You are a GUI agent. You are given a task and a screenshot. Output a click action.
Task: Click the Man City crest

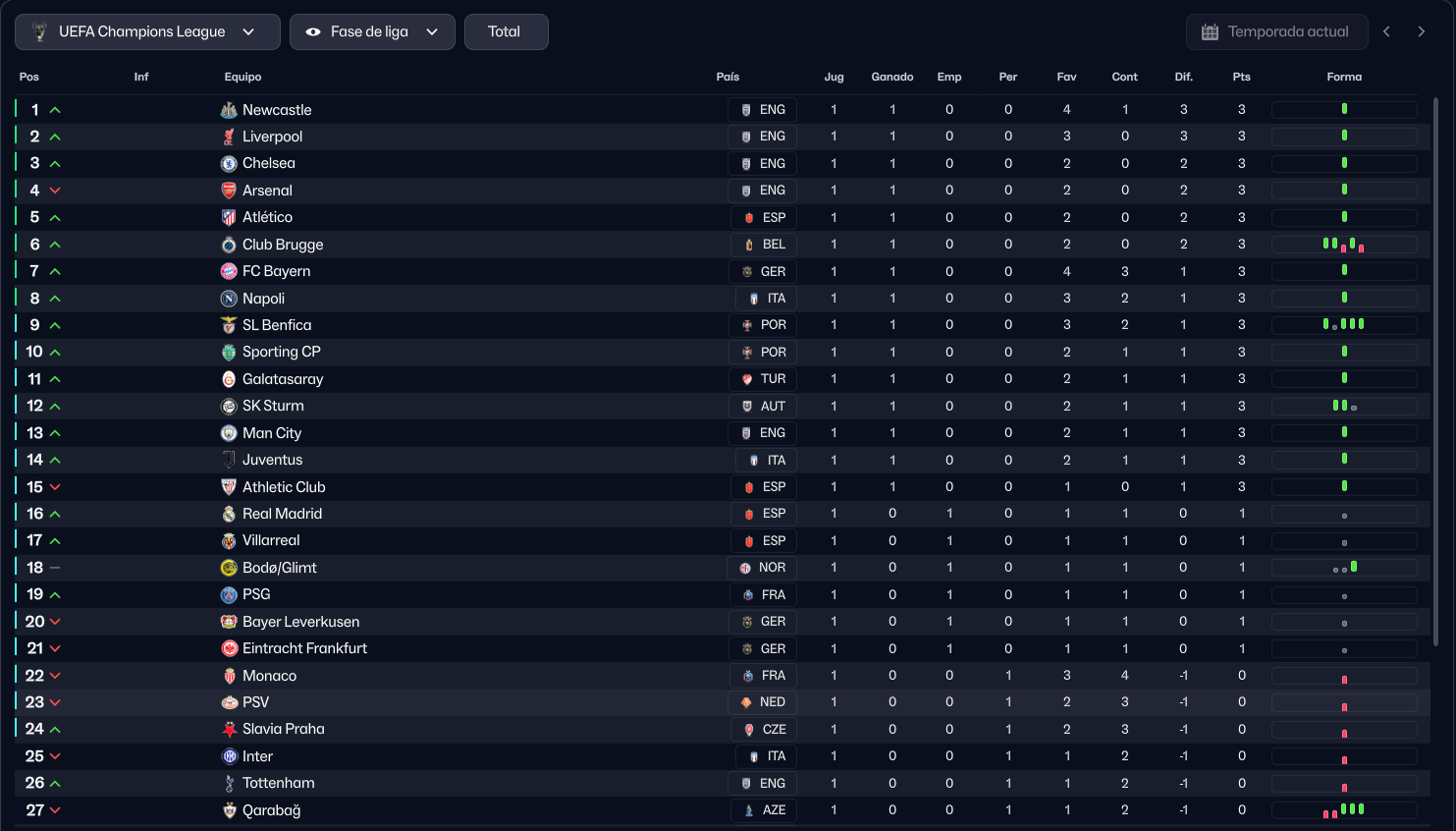(229, 433)
